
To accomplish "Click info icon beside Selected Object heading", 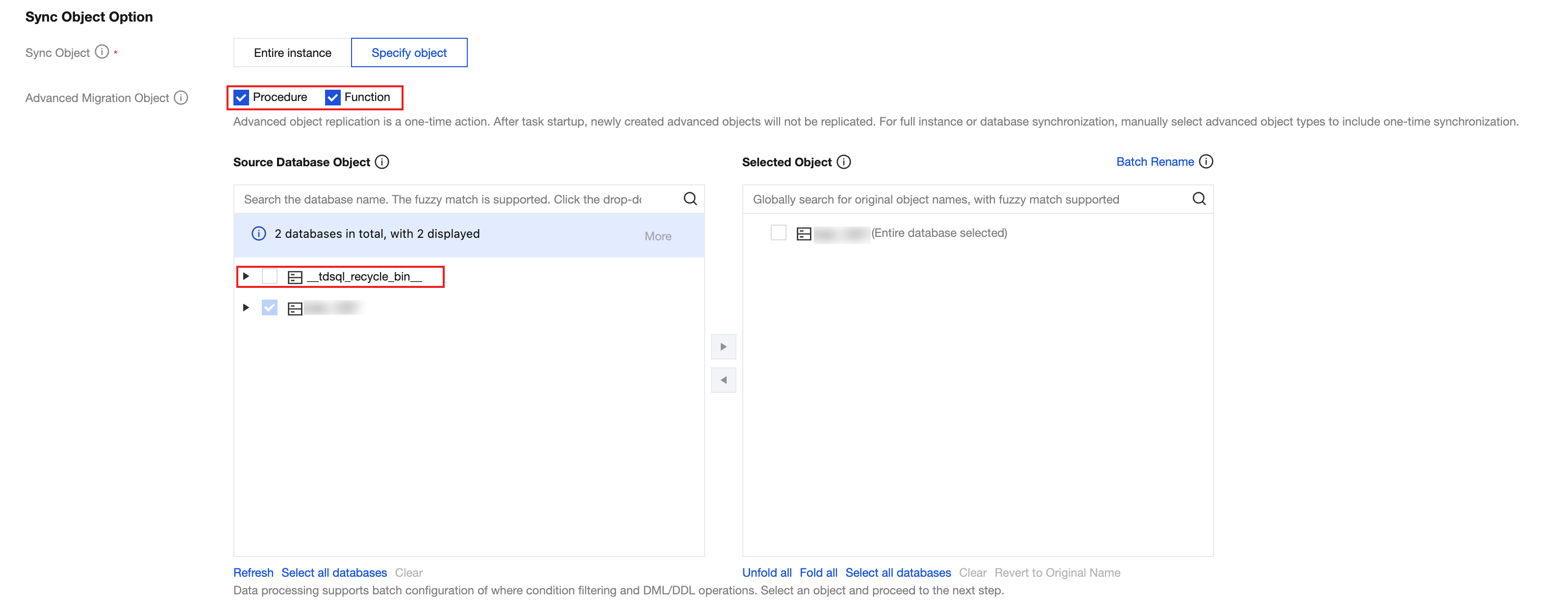I will [844, 162].
